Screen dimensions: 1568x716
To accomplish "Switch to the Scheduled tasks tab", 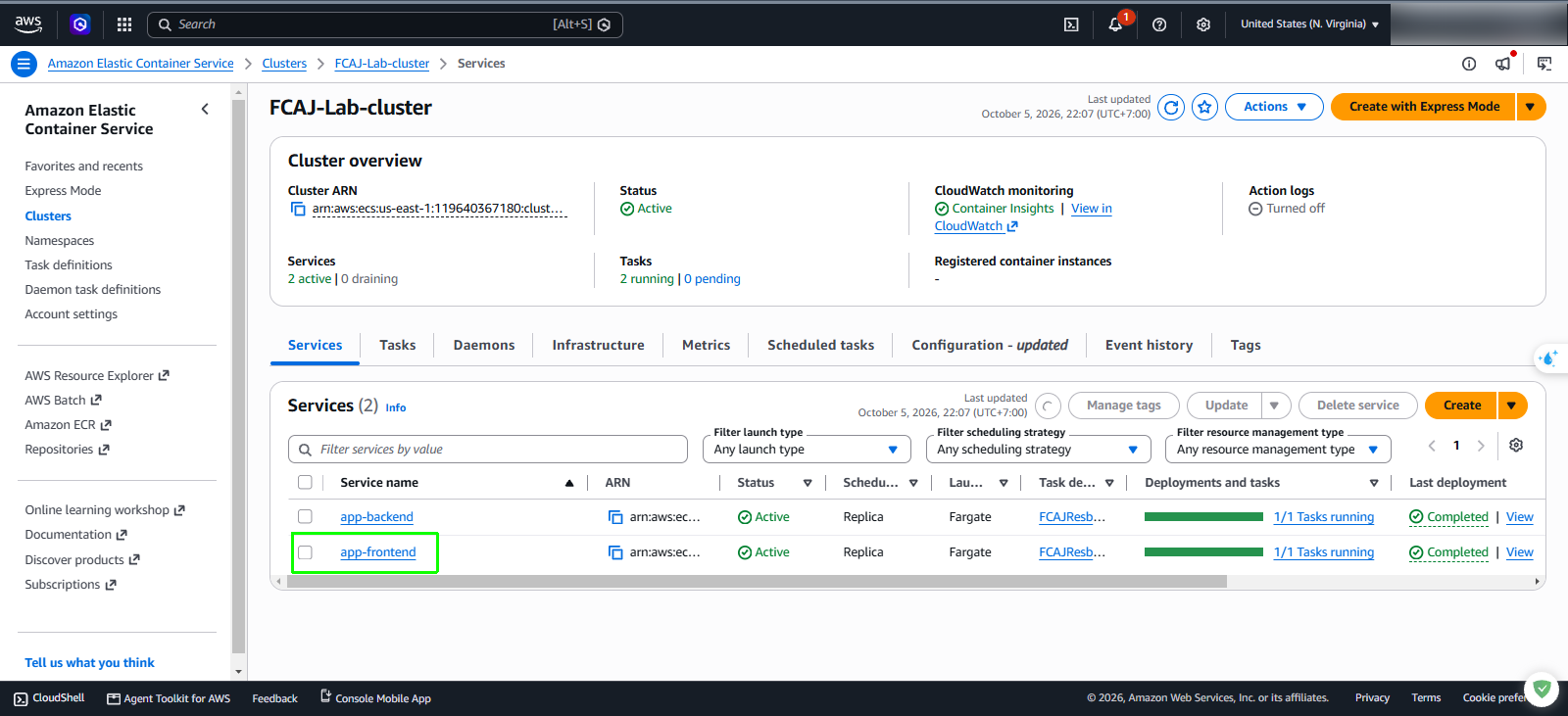I will point(820,345).
